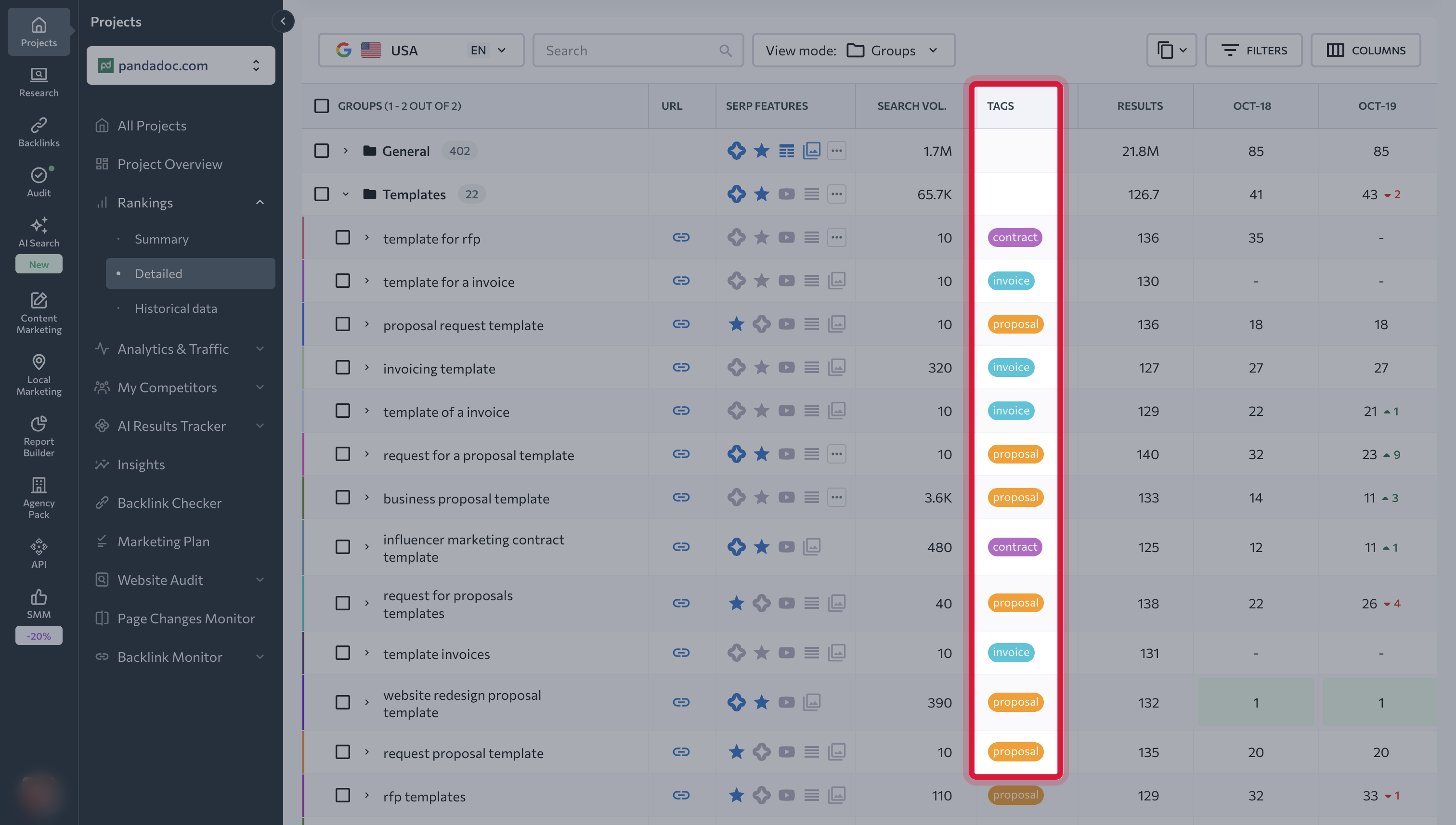Open more SERP features for template for rfp
This screenshot has height=825, width=1456.
pos(836,237)
